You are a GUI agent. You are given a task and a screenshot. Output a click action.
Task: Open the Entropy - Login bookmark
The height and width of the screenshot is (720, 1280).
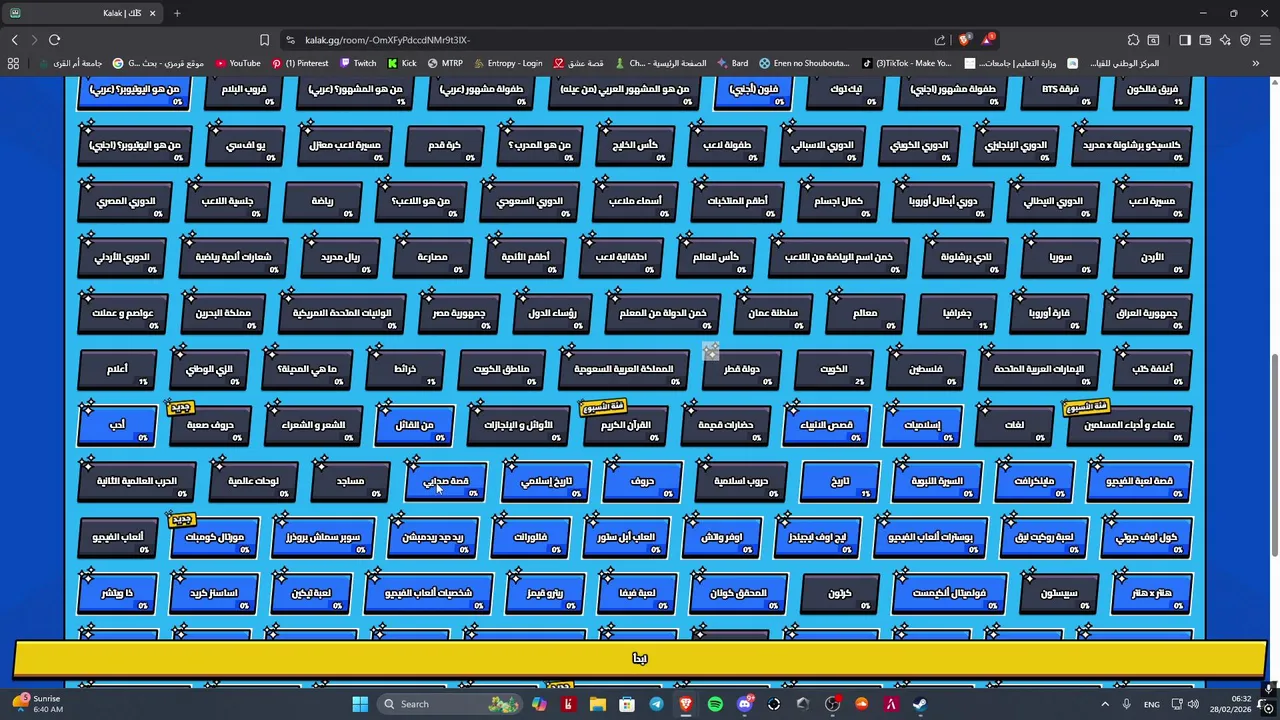click(x=508, y=63)
